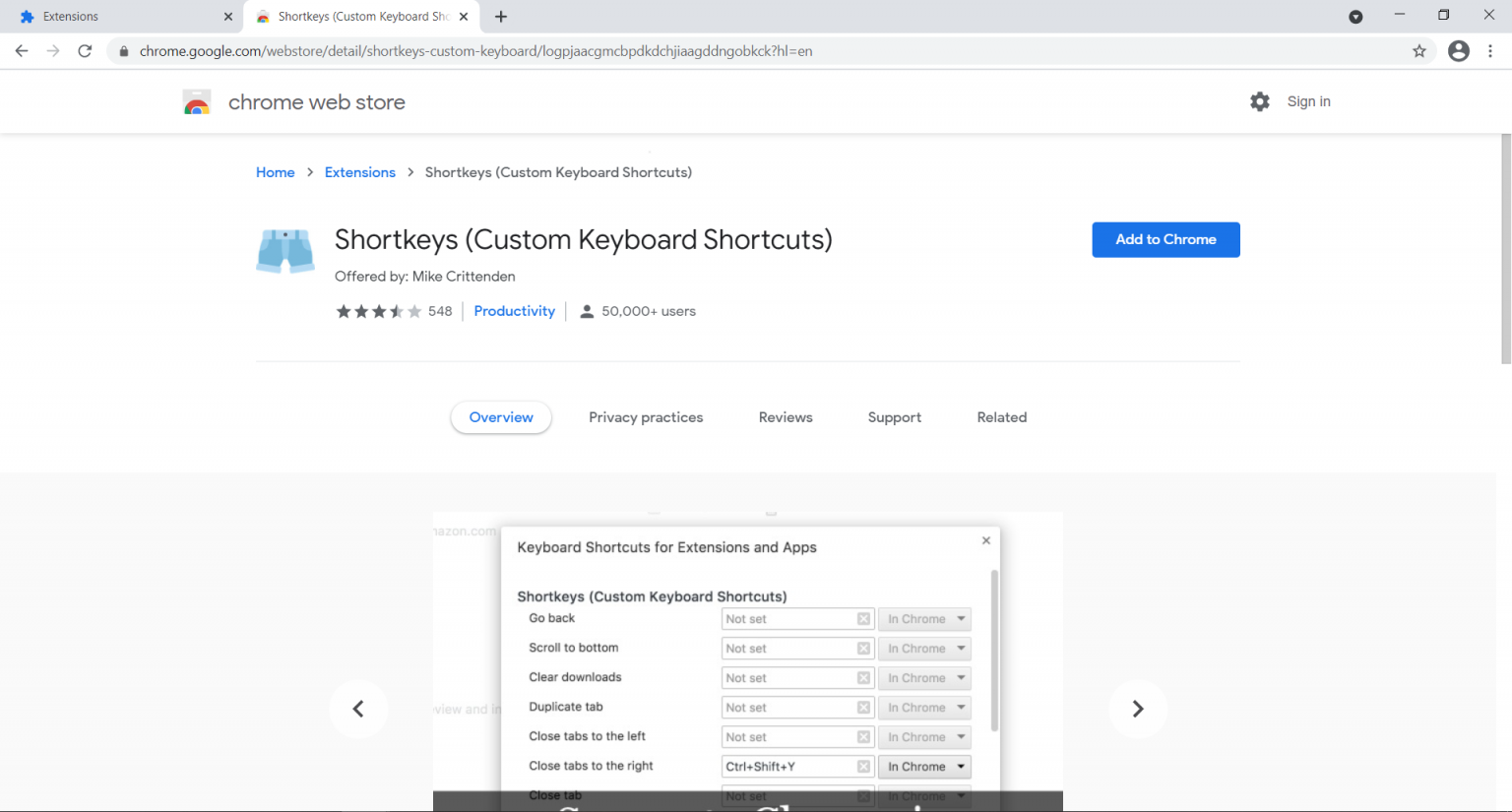Switch to the Reviews tab
This screenshot has width=1512, height=812.
(785, 417)
